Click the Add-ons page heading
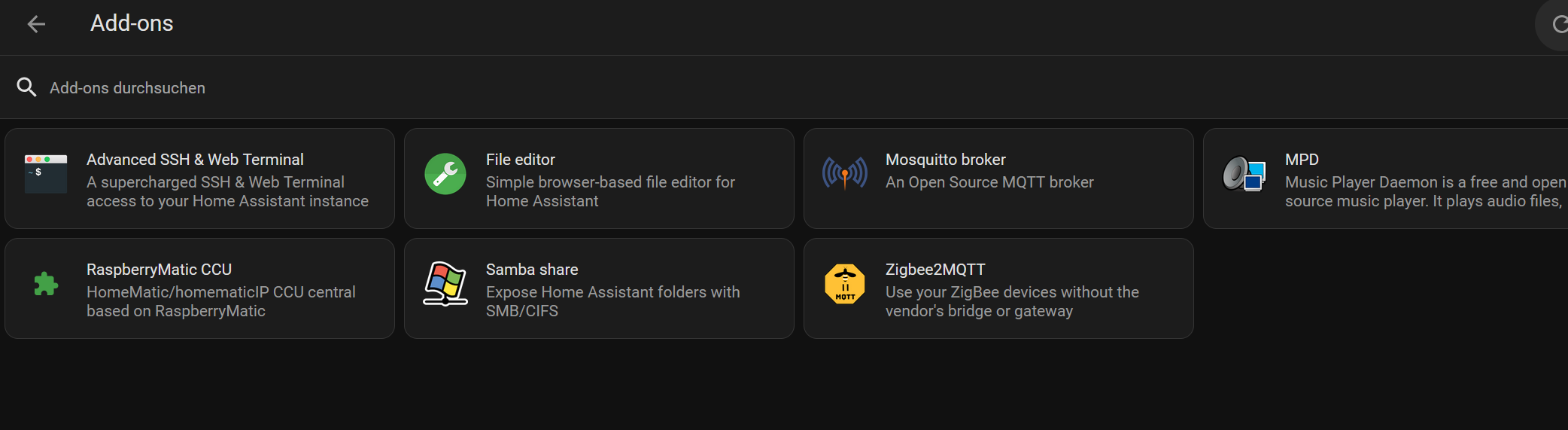The width and height of the screenshot is (1568, 430). click(x=132, y=23)
